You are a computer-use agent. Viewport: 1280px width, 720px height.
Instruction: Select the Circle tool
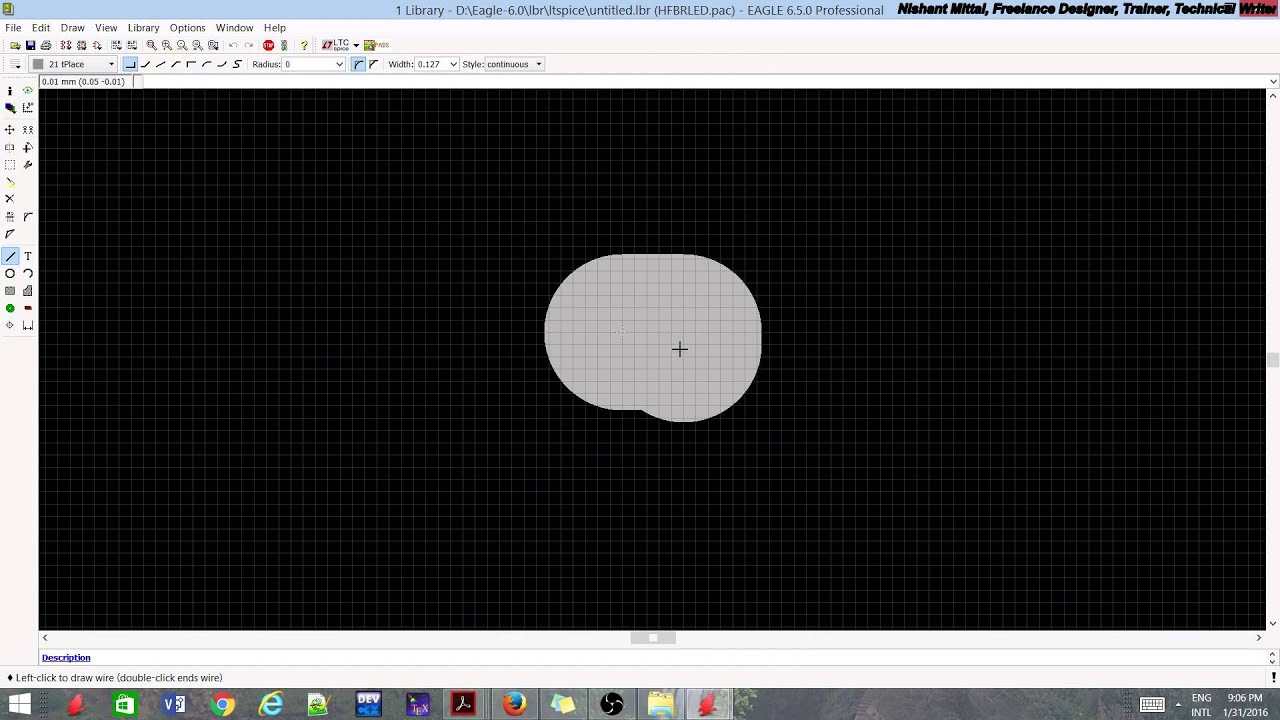click(10, 273)
